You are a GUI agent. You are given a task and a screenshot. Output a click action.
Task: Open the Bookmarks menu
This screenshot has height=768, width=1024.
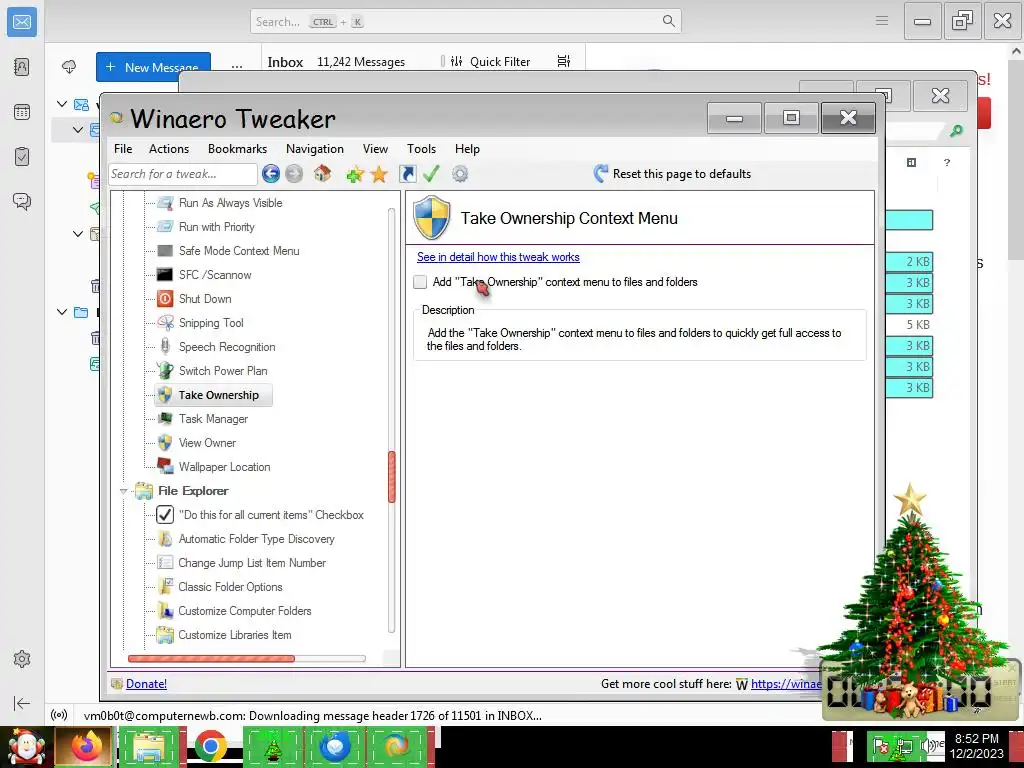click(237, 149)
